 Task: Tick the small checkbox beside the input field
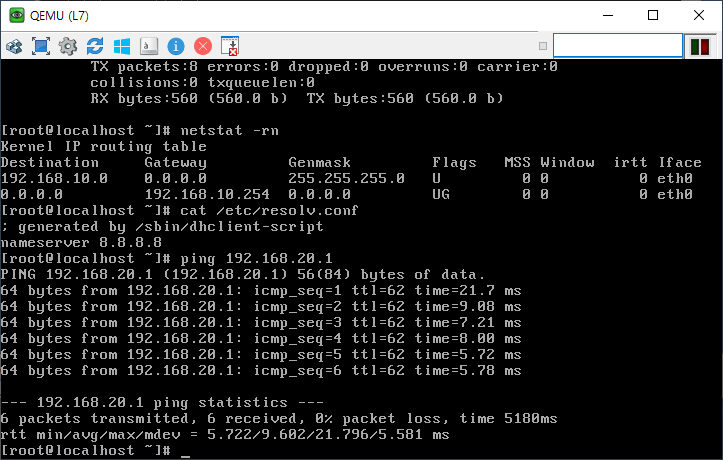[x=543, y=46]
